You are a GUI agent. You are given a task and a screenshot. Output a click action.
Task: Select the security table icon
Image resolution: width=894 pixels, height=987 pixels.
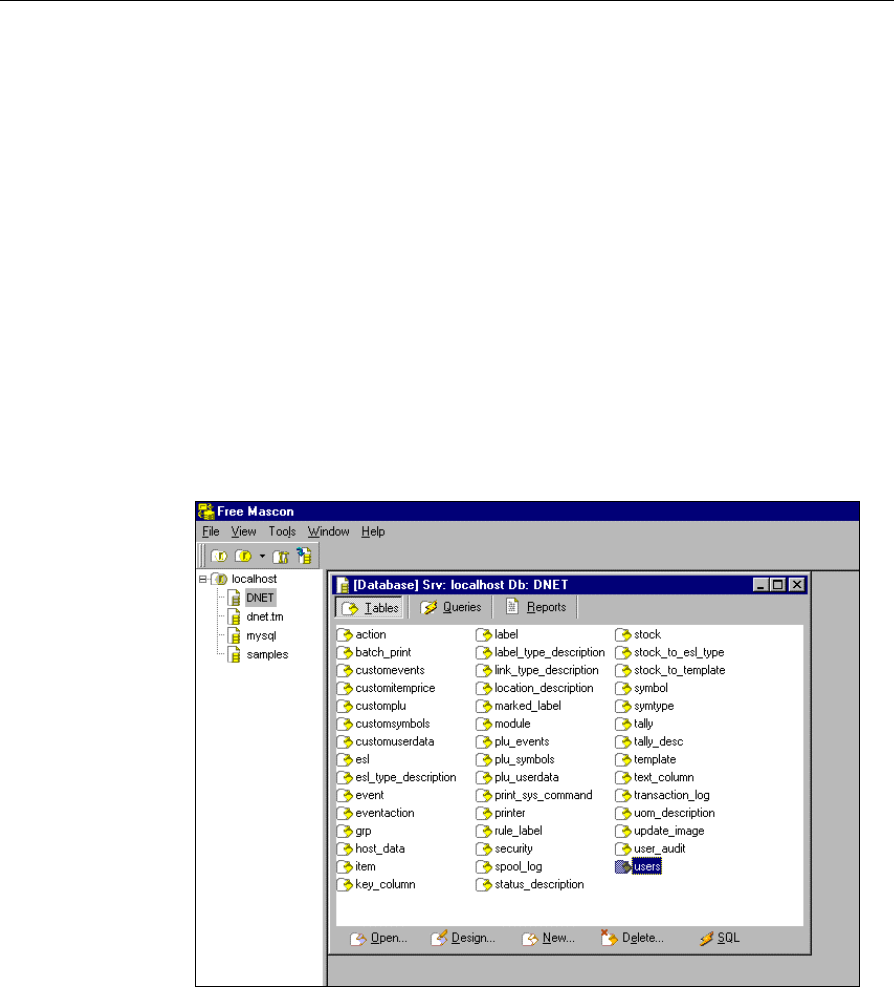point(484,849)
